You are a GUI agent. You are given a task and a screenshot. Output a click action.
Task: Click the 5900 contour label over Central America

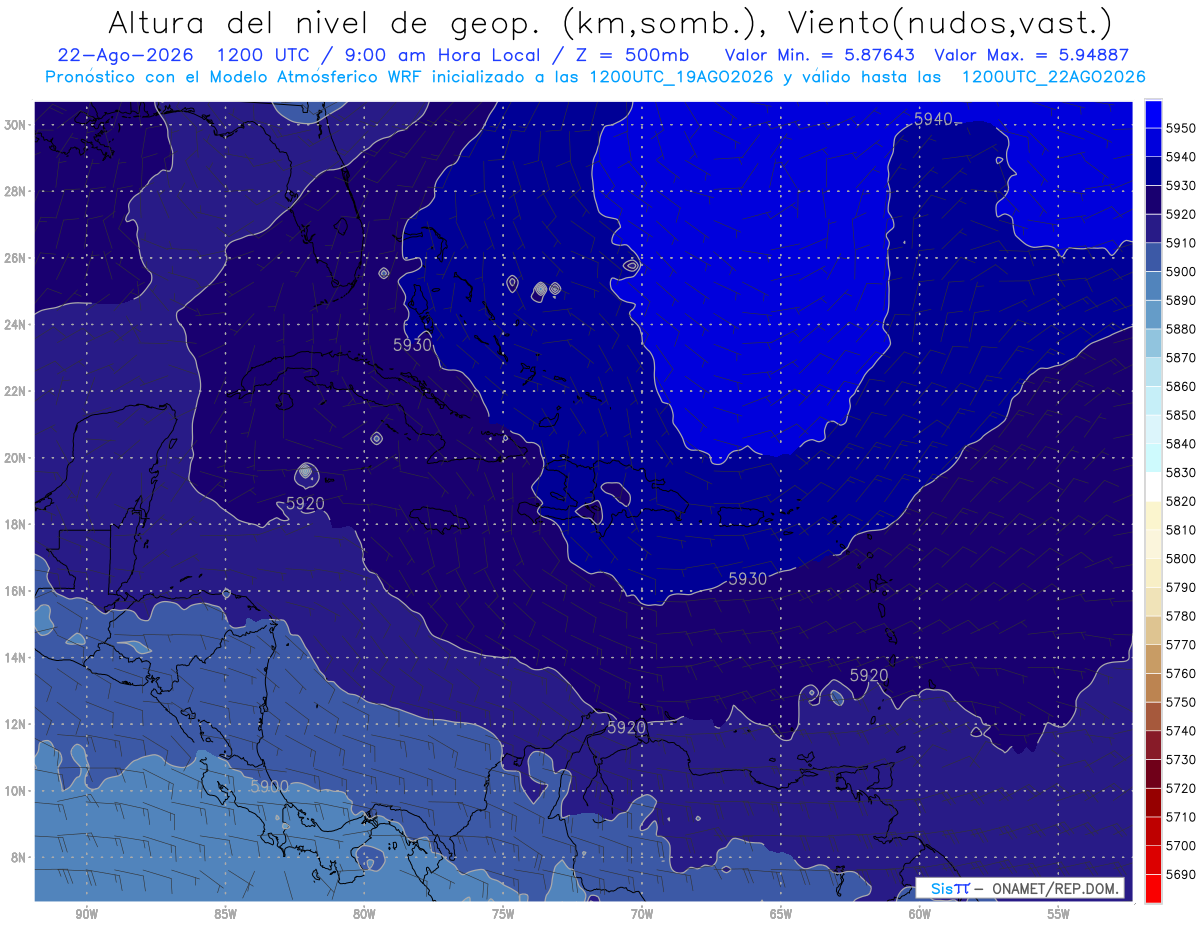click(x=269, y=787)
